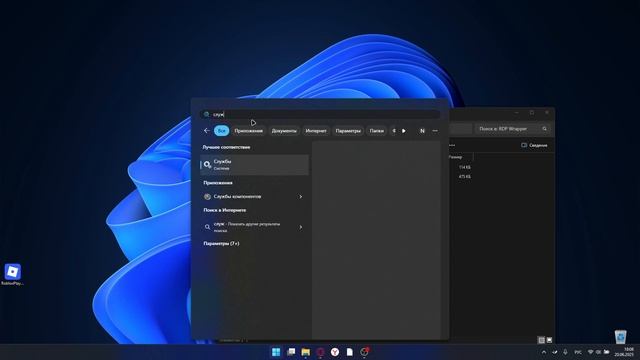Open the Task View taskbar icon
This screenshot has height=360, width=640.
point(291,352)
